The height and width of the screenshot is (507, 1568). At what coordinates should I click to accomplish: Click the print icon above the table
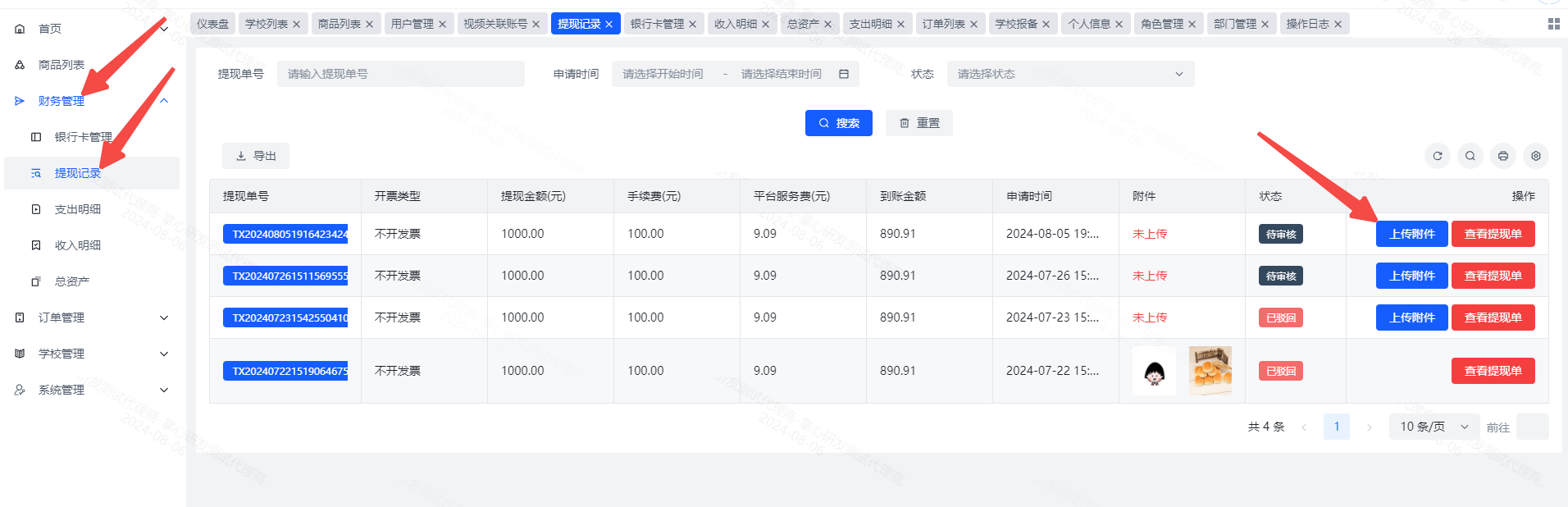[x=1502, y=156]
